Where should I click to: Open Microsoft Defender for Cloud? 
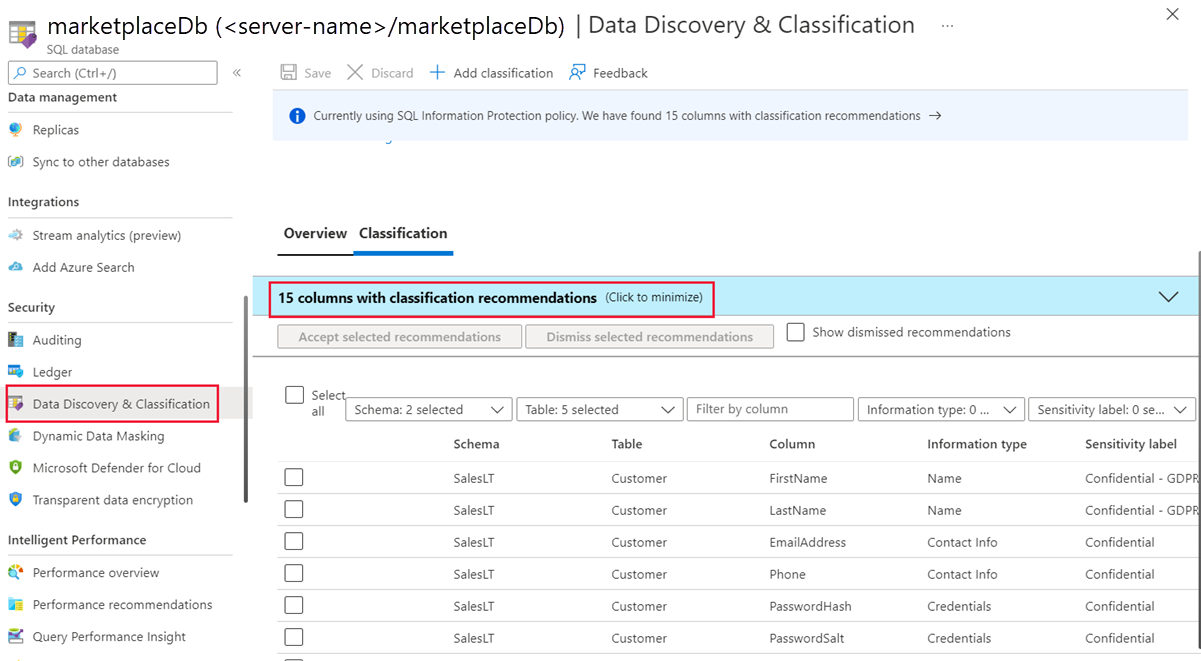tap(116, 468)
